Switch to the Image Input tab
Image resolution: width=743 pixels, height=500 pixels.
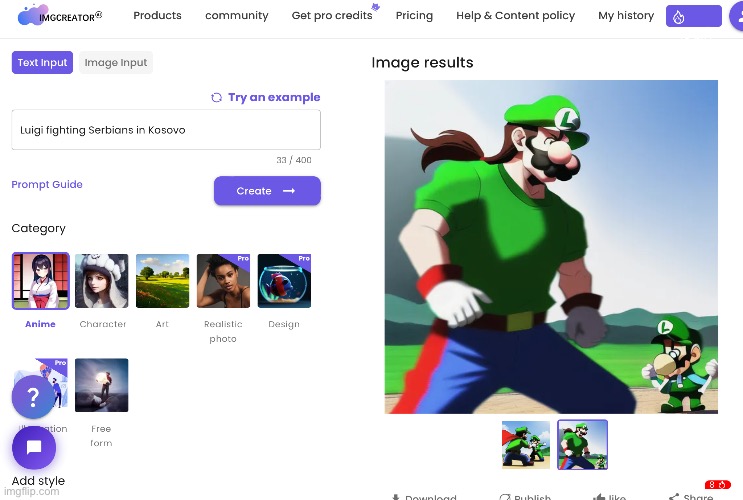pyautogui.click(x=116, y=63)
